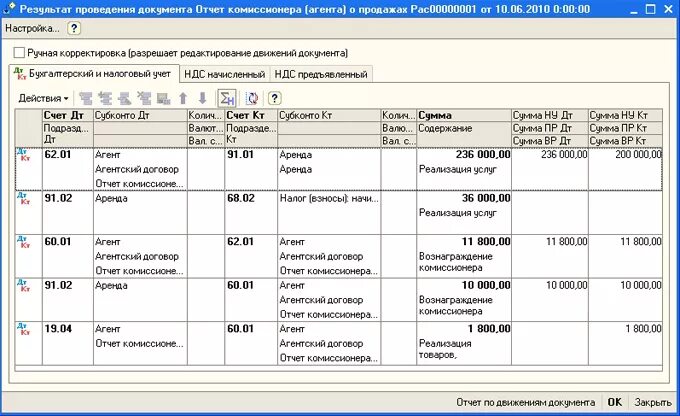Open the Настройка... menu

click(x=32, y=29)
